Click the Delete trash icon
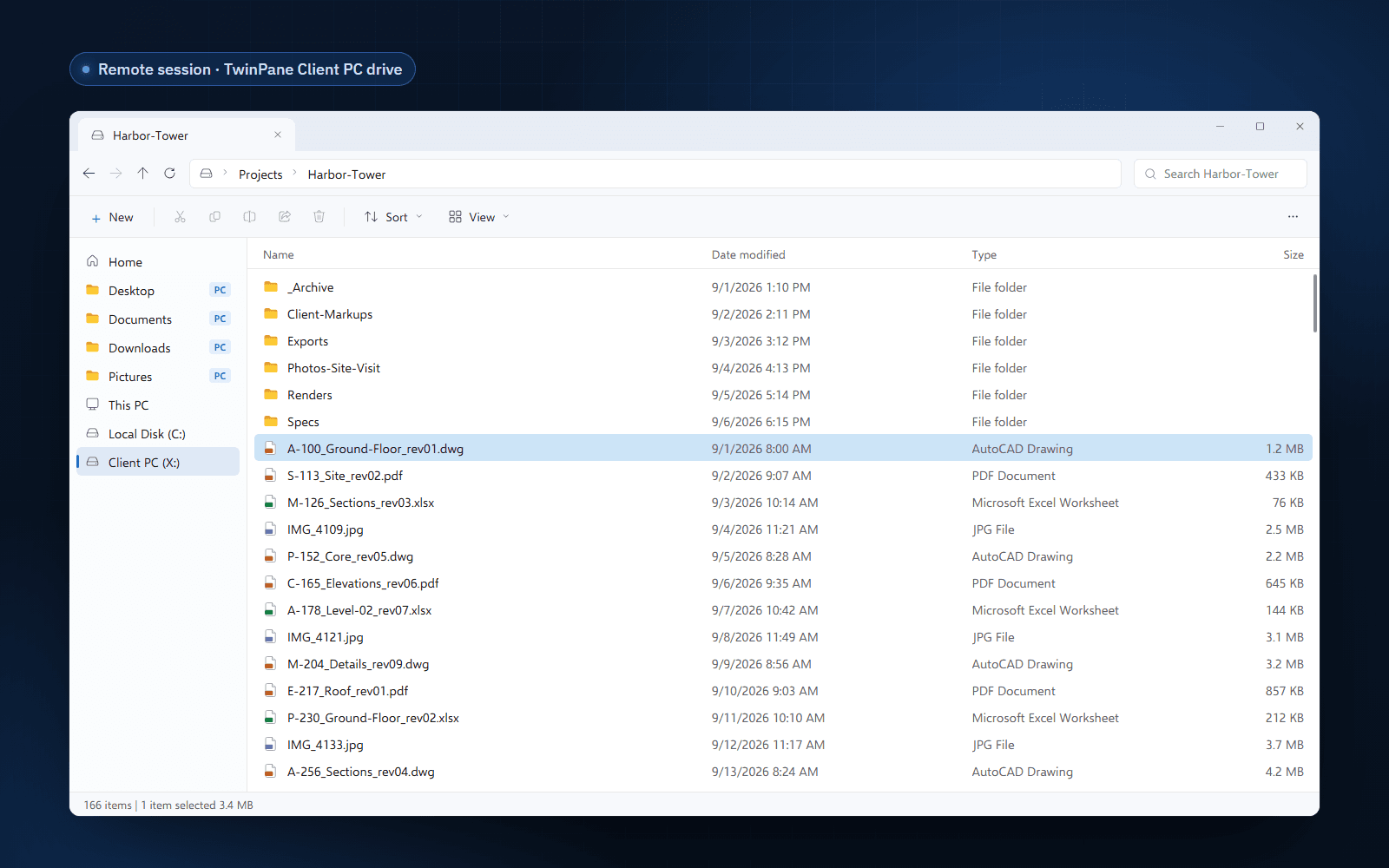The width and height of the screenshot is (1389, 868). 319,217
